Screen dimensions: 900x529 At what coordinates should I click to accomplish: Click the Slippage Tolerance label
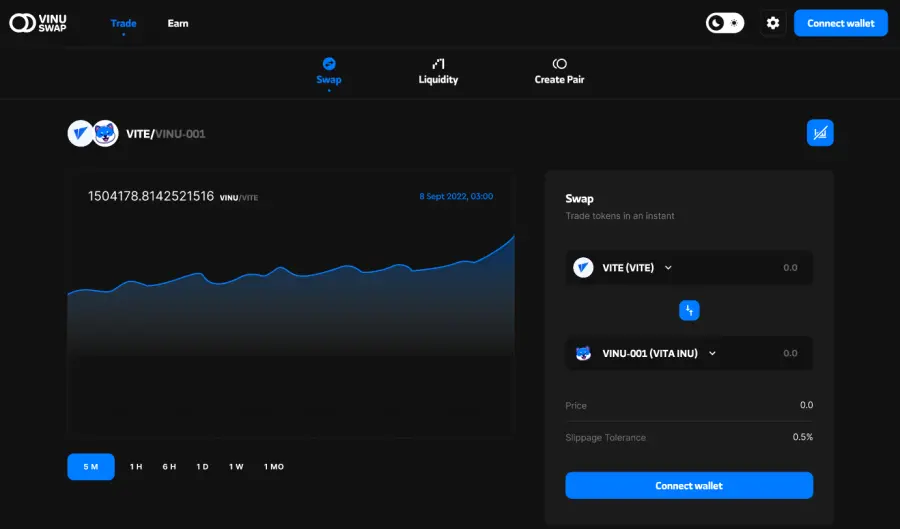click(605, 437)
